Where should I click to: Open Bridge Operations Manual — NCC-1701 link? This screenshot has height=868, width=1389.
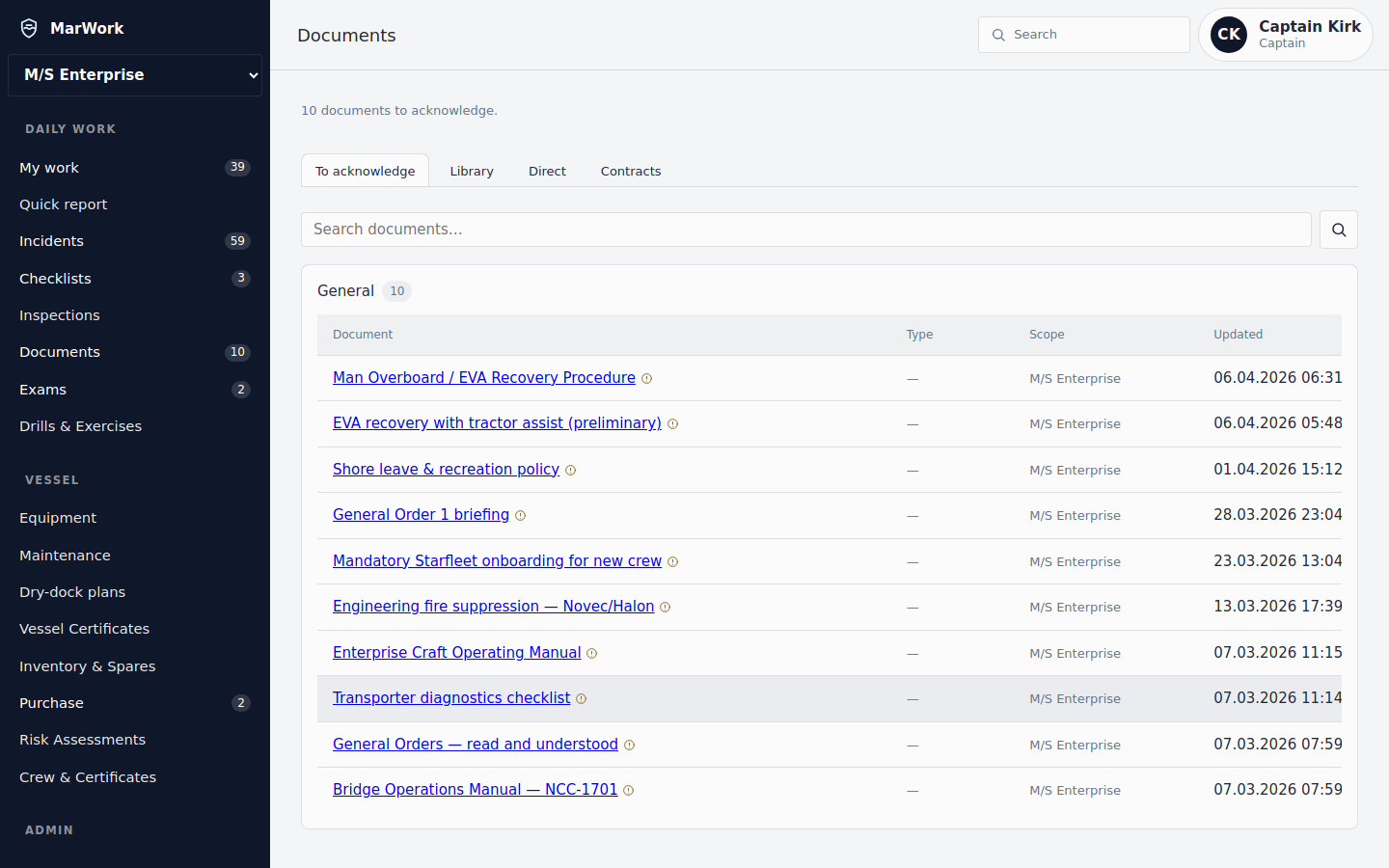[475, 790]
